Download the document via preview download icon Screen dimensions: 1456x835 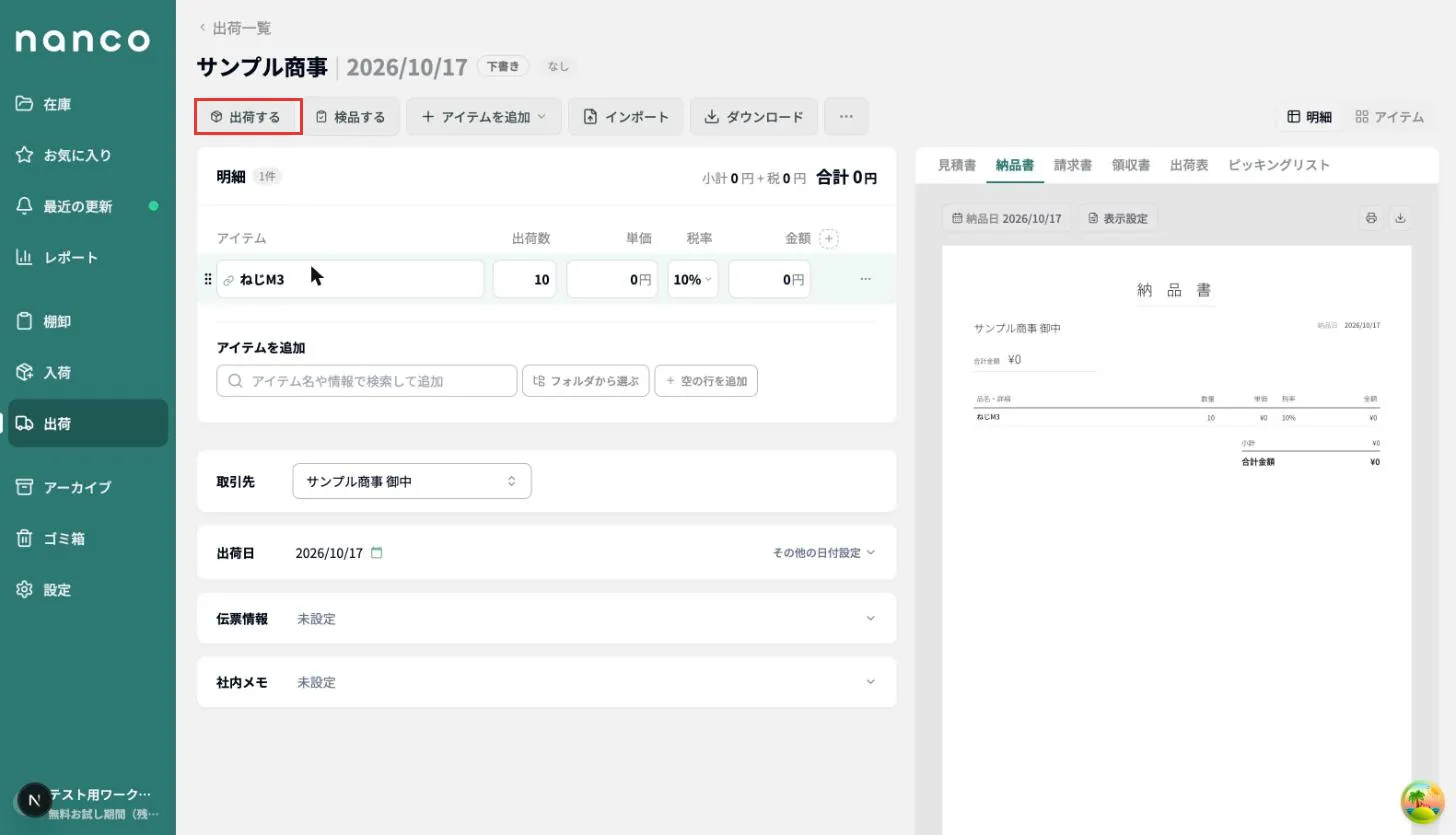pos(1400,218)
